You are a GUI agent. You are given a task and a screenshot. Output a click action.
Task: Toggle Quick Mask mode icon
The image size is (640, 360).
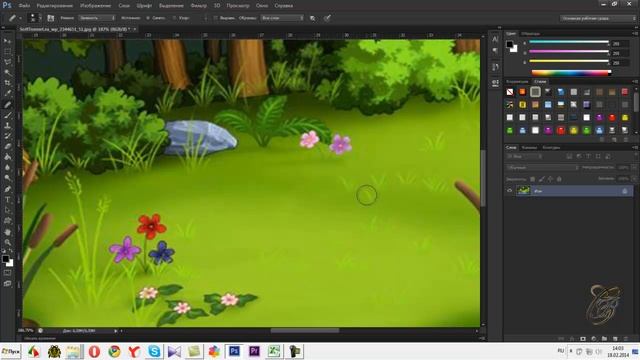7,273
